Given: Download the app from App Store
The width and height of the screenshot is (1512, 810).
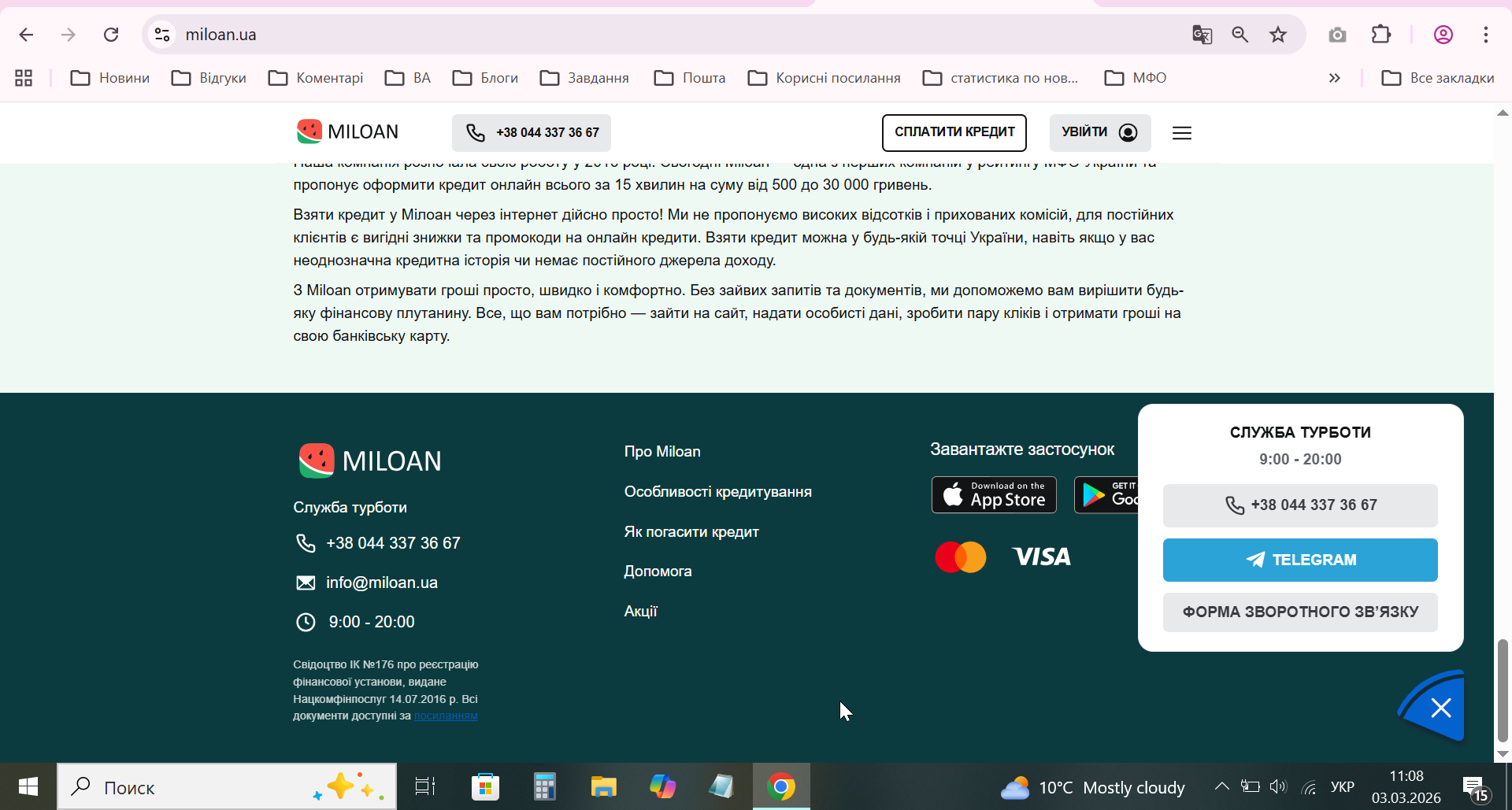Looking at the screenshot, I should pyautogui.click(x=995, y=494).
